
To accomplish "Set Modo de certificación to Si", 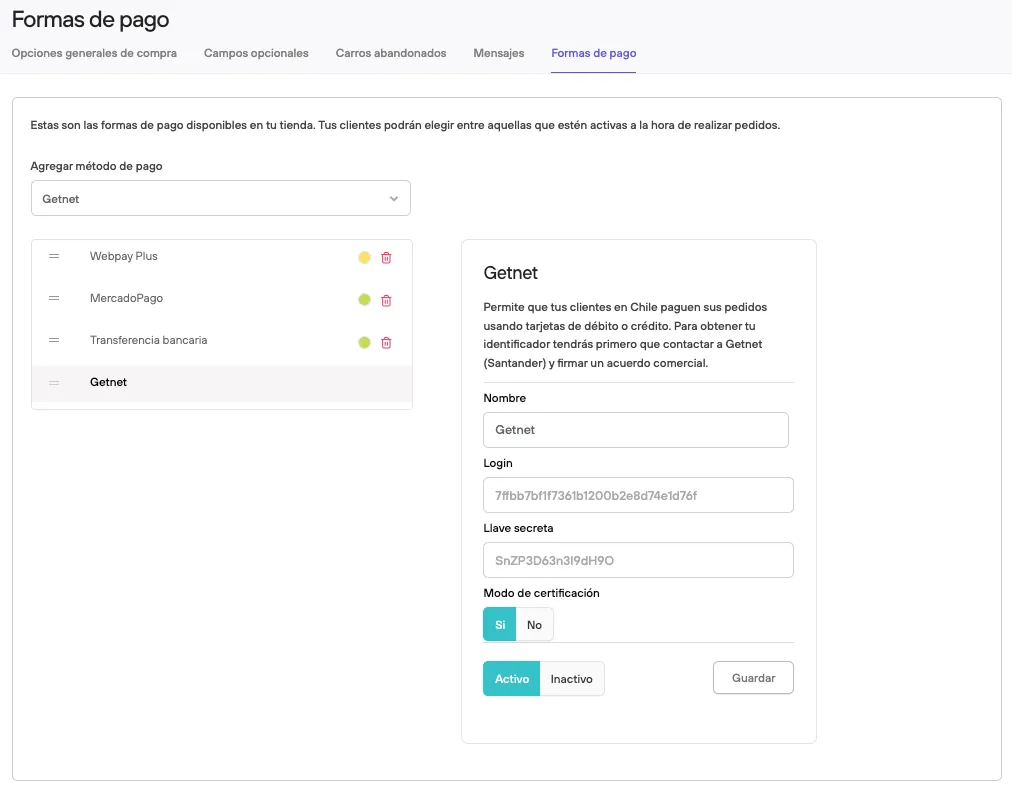I will (500, 624).
